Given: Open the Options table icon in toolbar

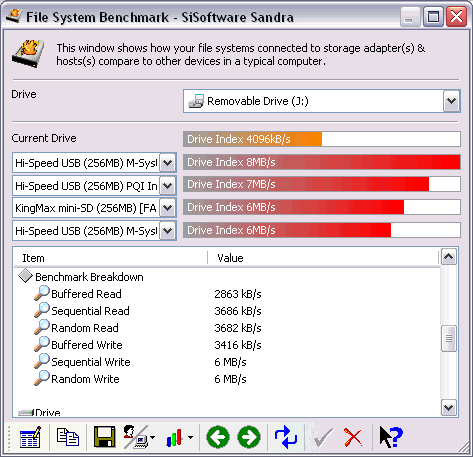Looking at the screenshot, I should 30,437.
